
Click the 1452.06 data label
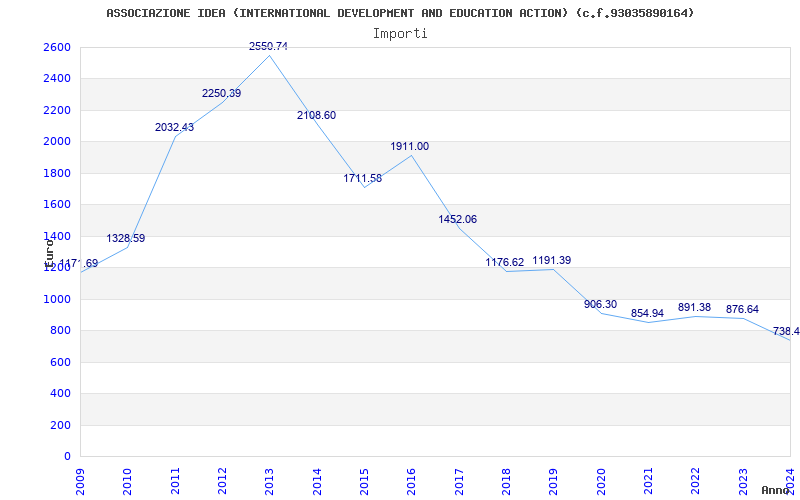(458, 219)
